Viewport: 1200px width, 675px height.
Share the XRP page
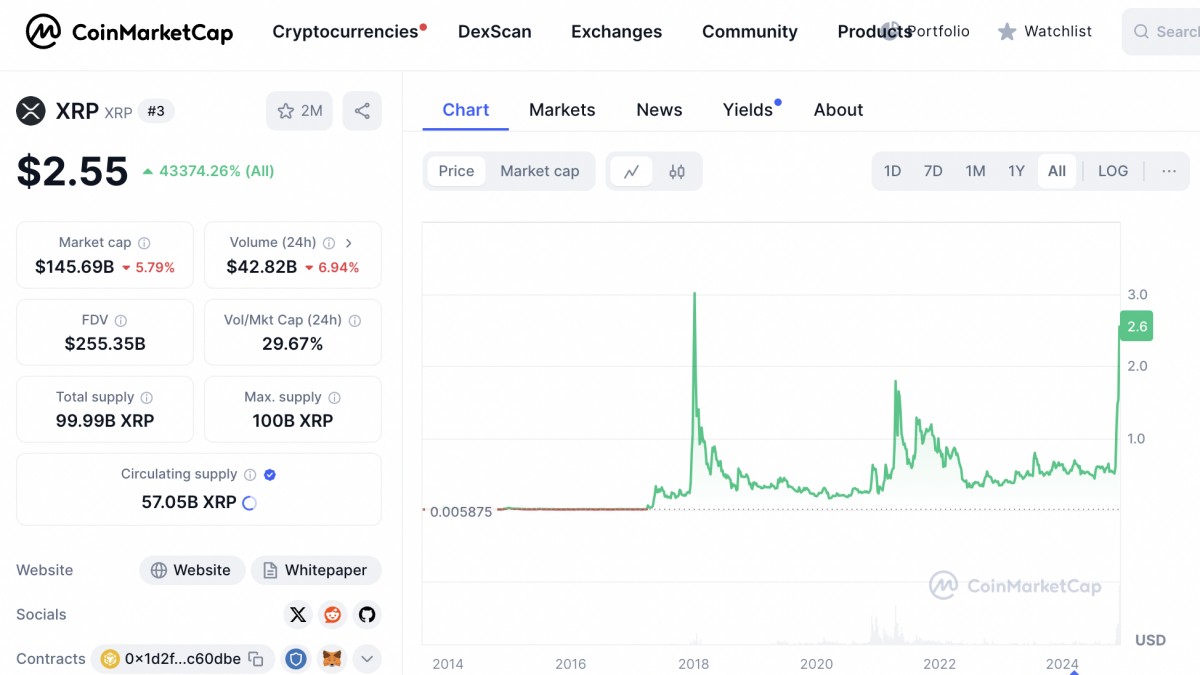click(362, 111)
